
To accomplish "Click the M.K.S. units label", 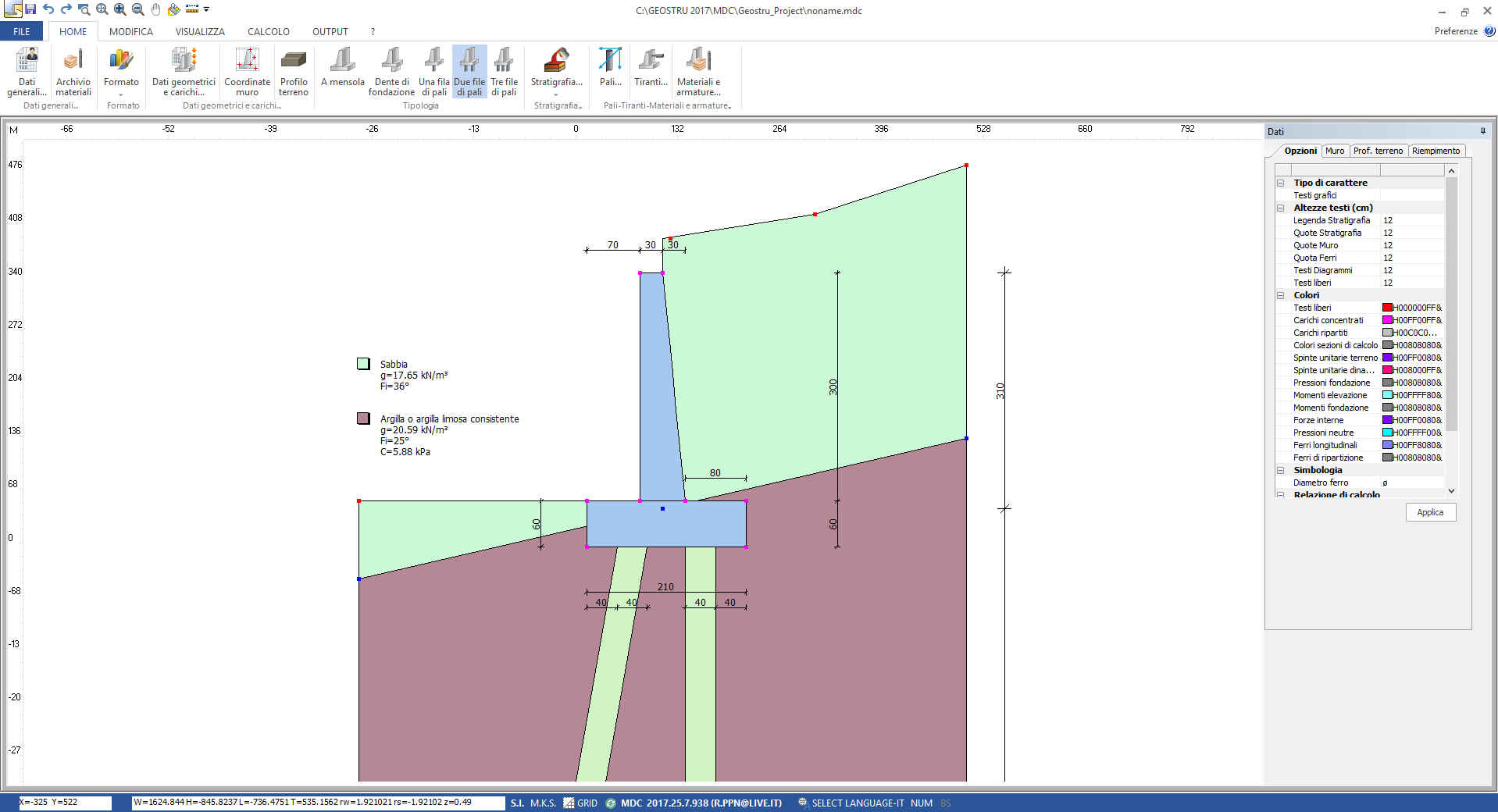I will click(543, 803).
